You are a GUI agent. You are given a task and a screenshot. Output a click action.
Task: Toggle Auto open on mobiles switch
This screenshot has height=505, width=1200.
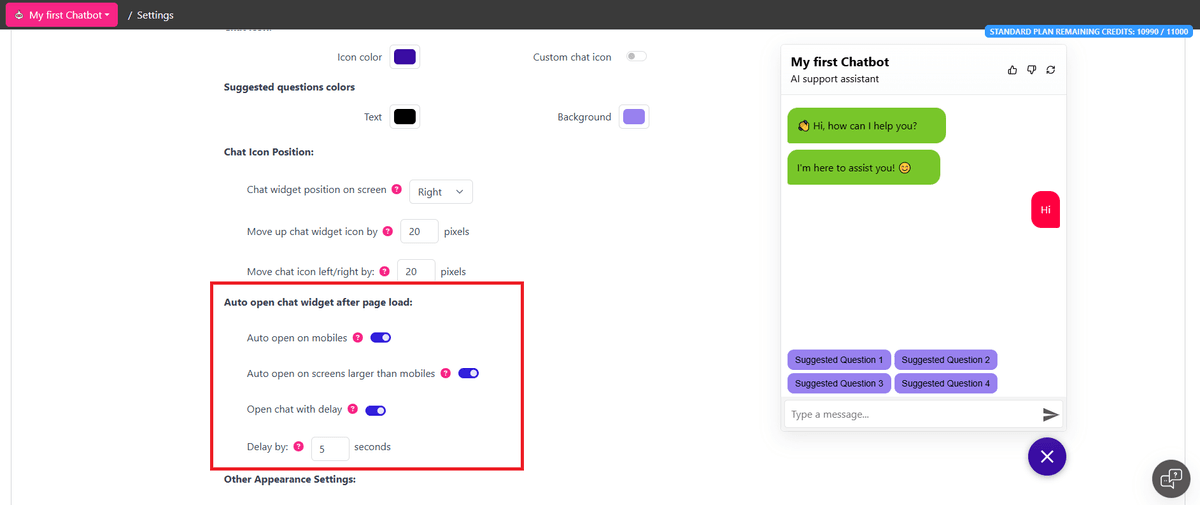[380, 338]
